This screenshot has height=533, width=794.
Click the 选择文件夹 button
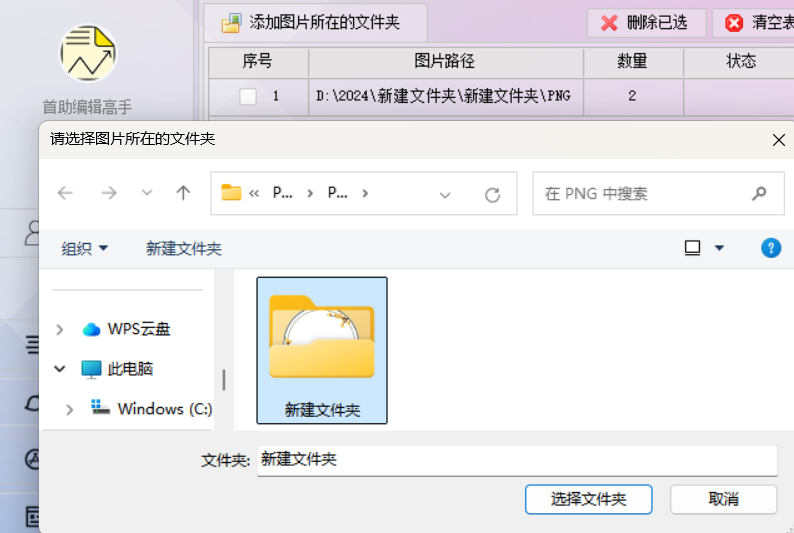tap(588, 500)
